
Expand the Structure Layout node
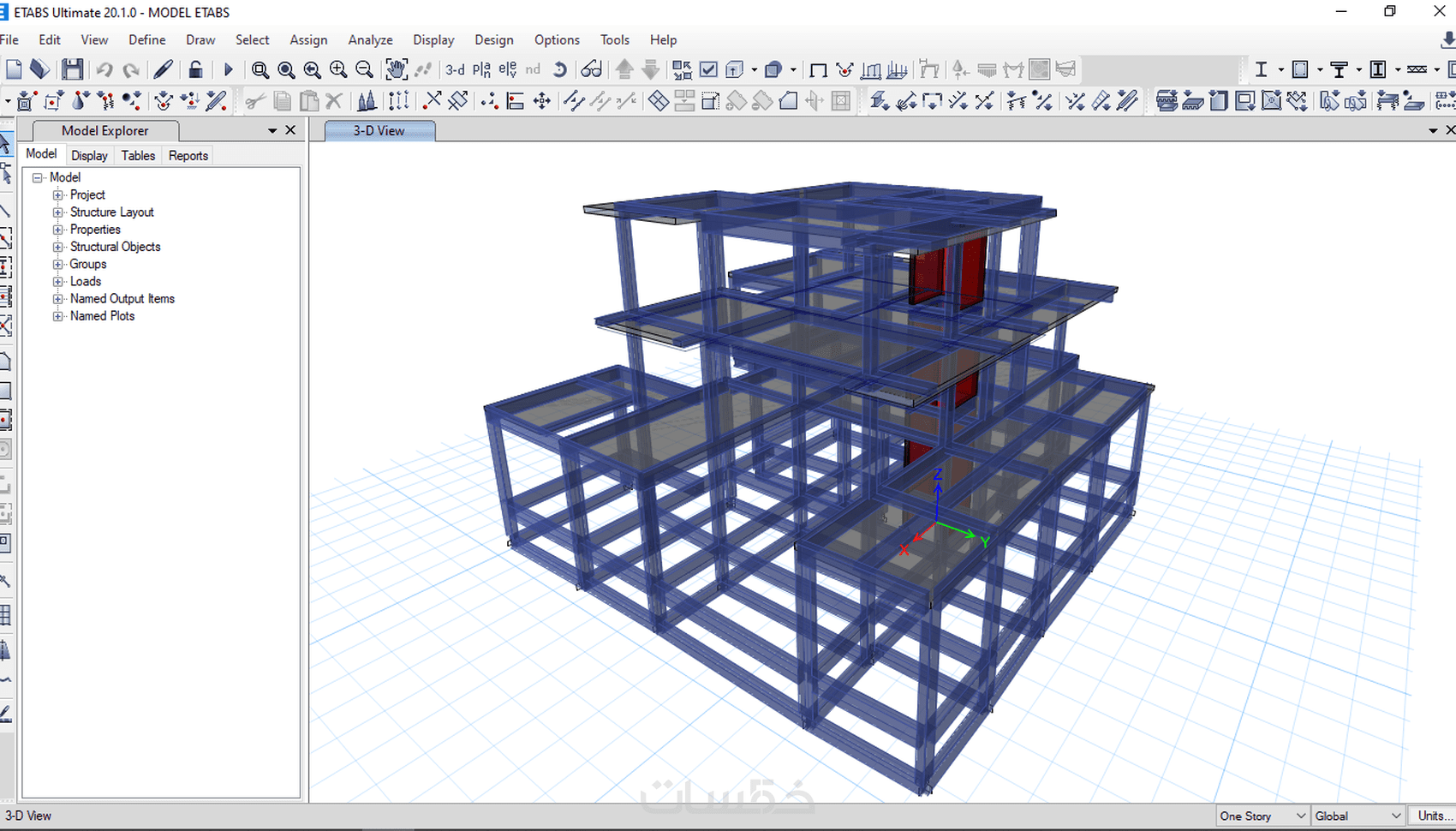pyautogui.click(x=58, y=212)
